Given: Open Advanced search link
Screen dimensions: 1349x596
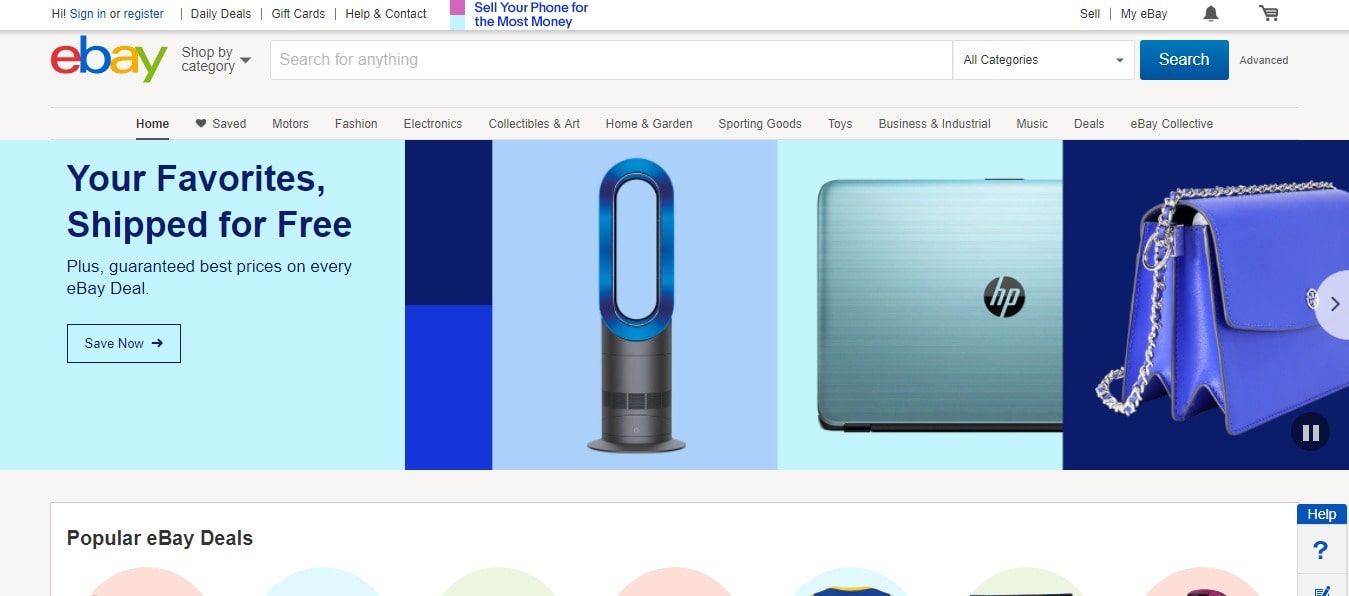Looking at the screenshot, I should point(1264,60).
